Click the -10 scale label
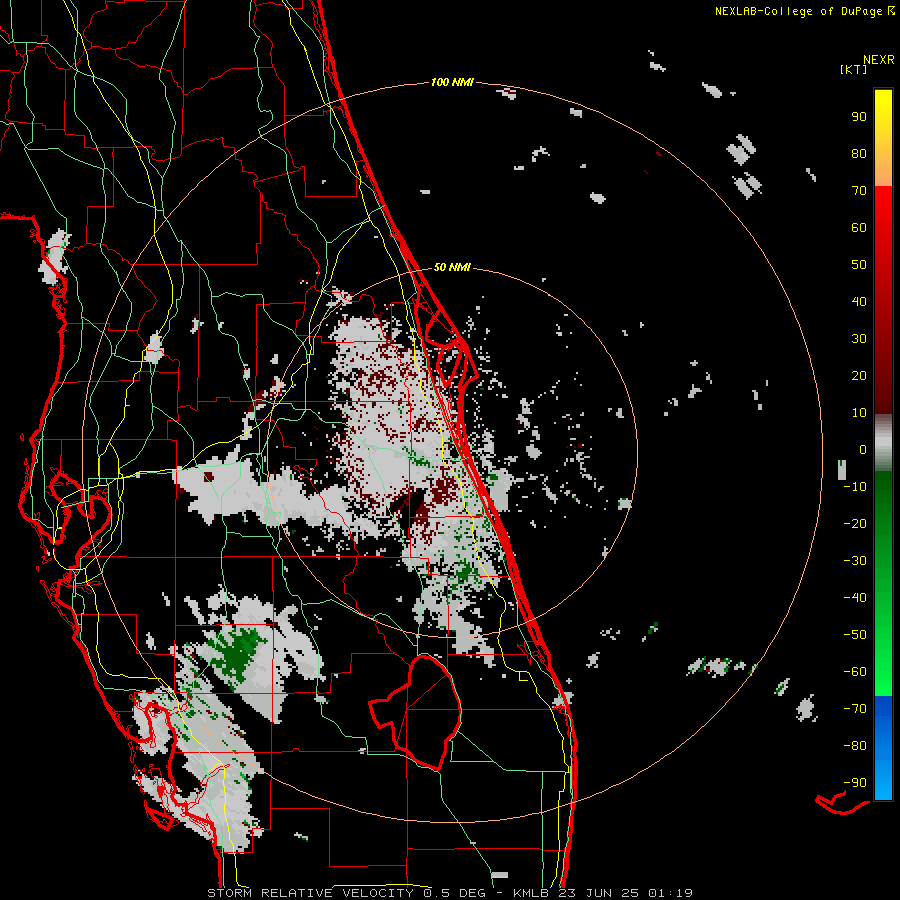 pos(855,487)
